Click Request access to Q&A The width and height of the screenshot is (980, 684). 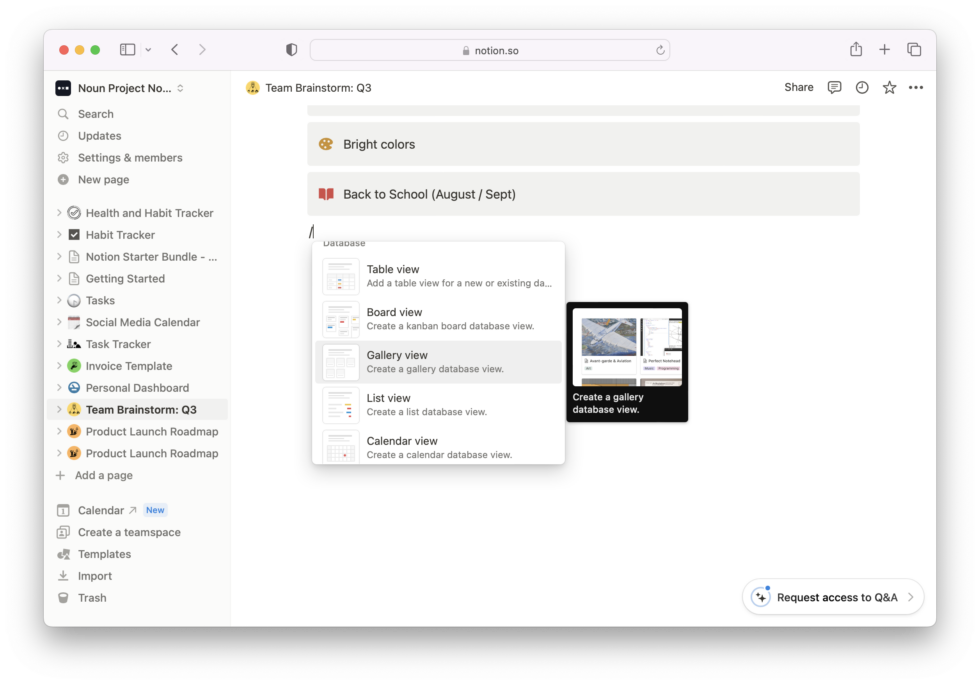[832, 597]
